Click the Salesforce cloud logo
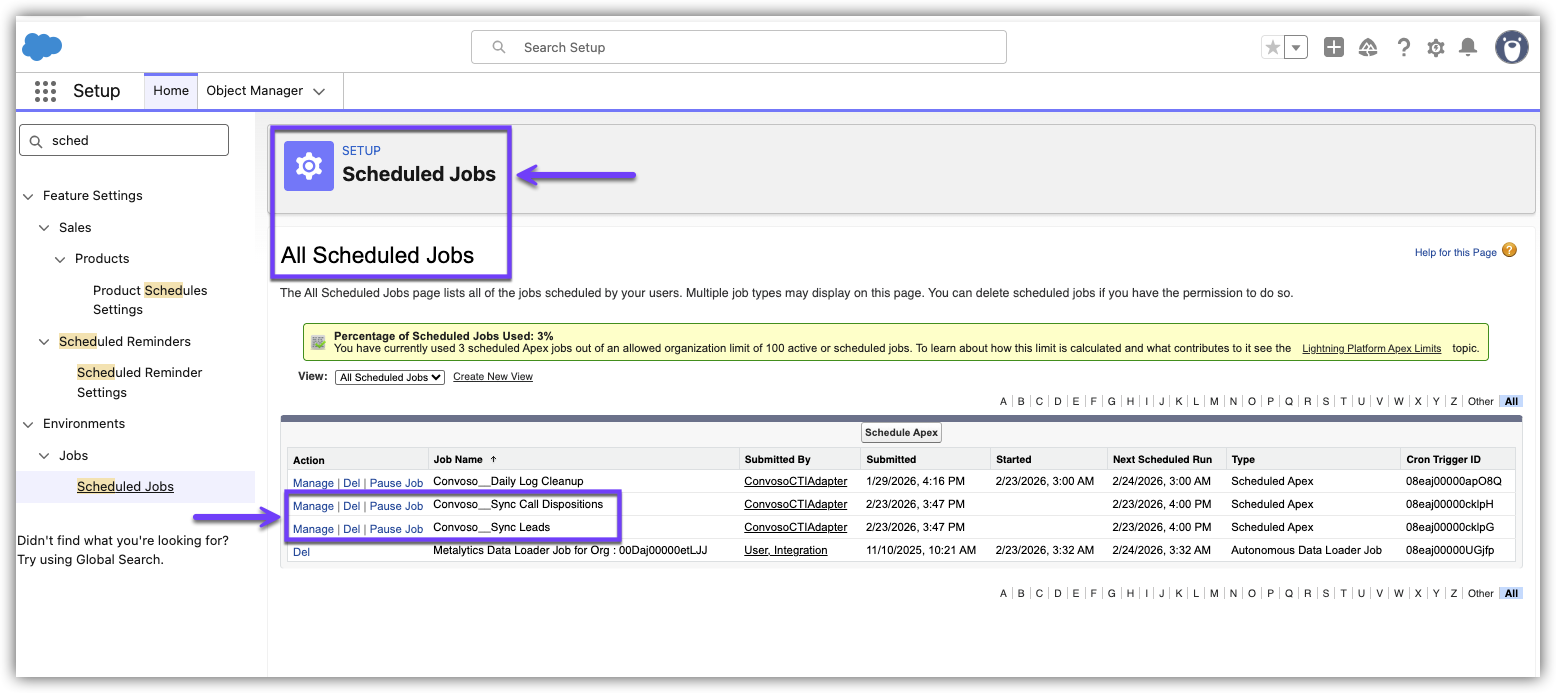 pos(42,46)
